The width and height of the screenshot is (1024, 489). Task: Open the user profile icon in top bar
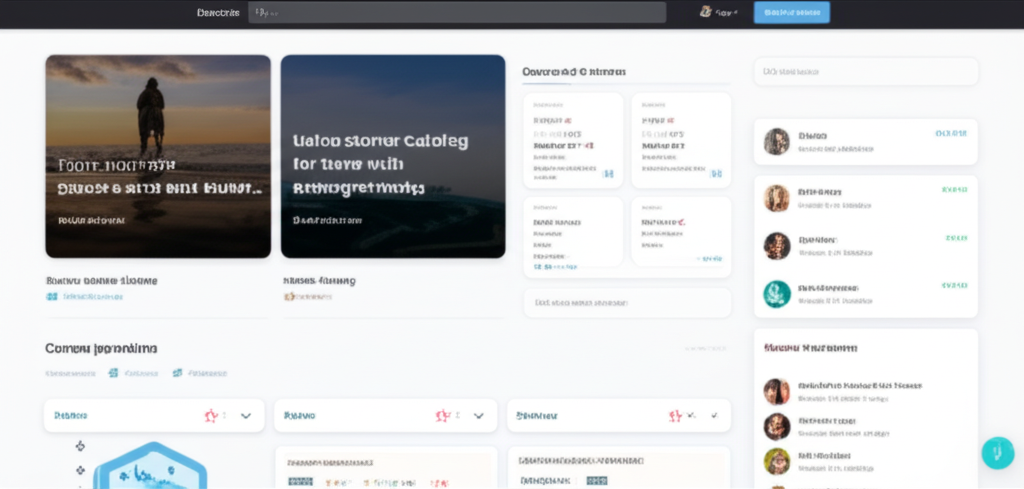(705, 12)
